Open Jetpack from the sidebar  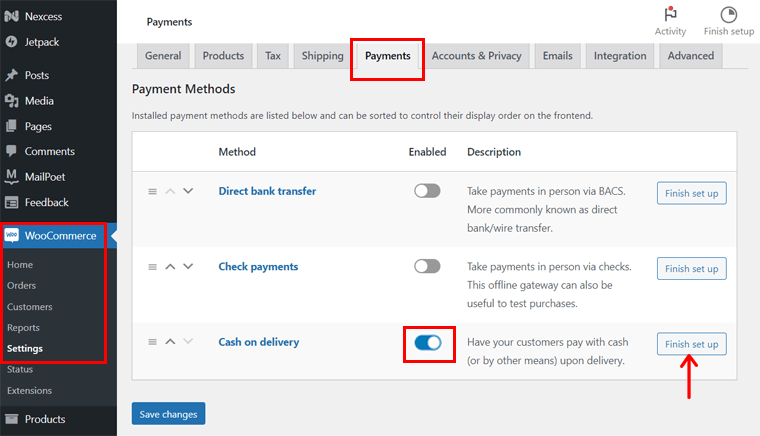coord(42,42)
